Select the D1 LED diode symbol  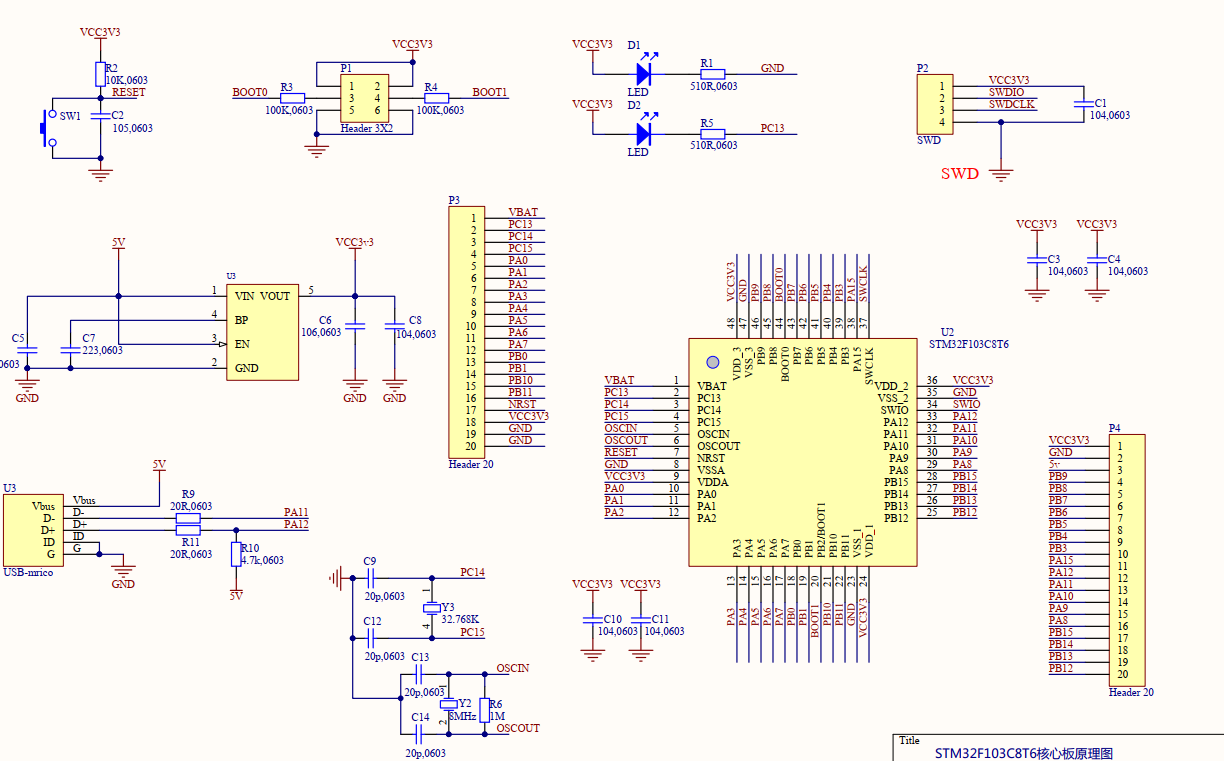click(x=643, y=73)
